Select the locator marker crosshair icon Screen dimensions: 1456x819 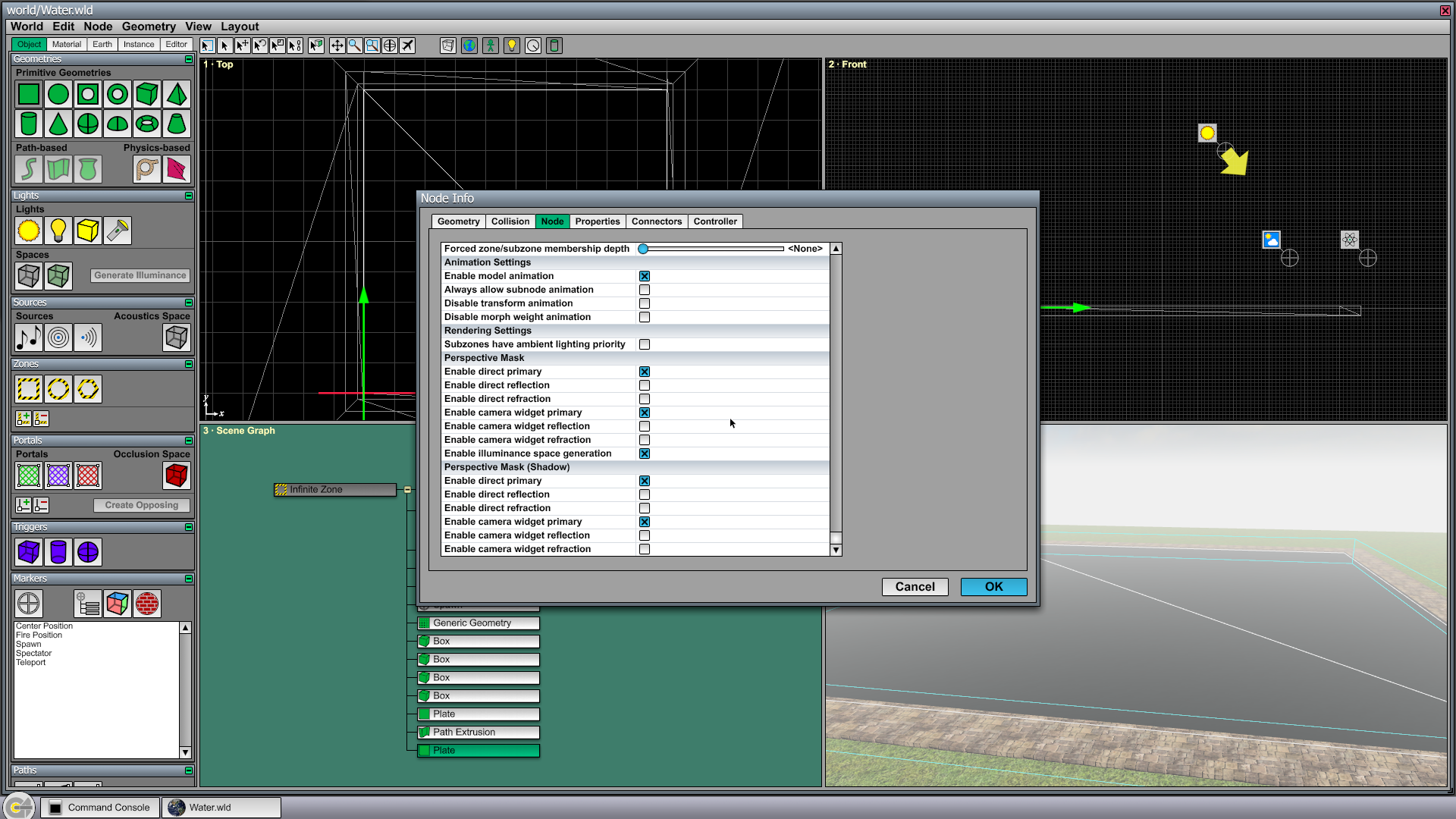click(x=29, y=604)
